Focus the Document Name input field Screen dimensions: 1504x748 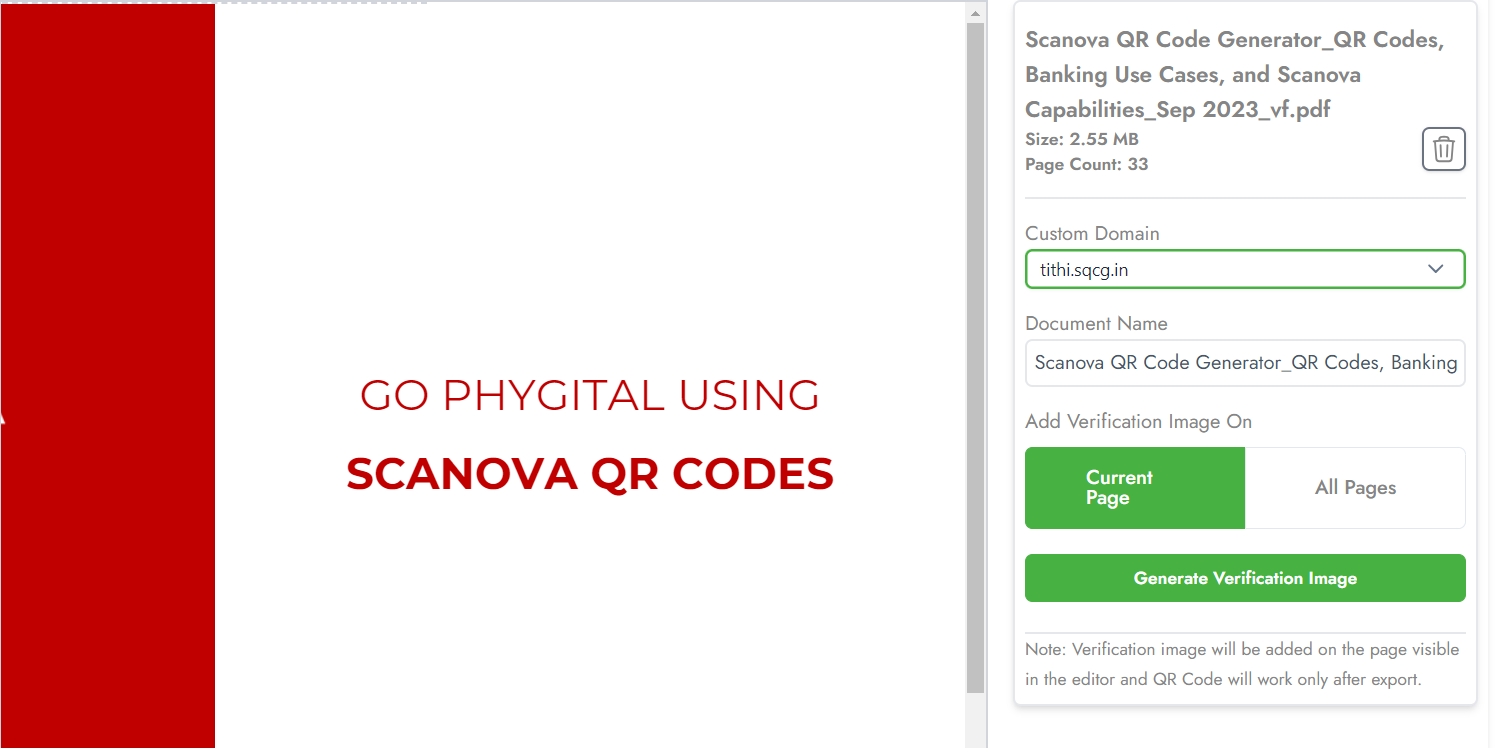point(1244,363)
